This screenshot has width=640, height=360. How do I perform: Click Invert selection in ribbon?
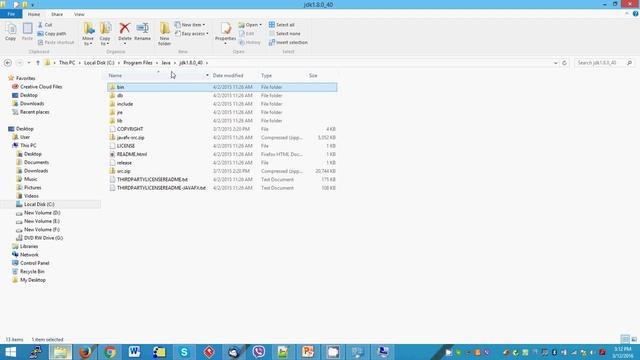coord(288,42)
